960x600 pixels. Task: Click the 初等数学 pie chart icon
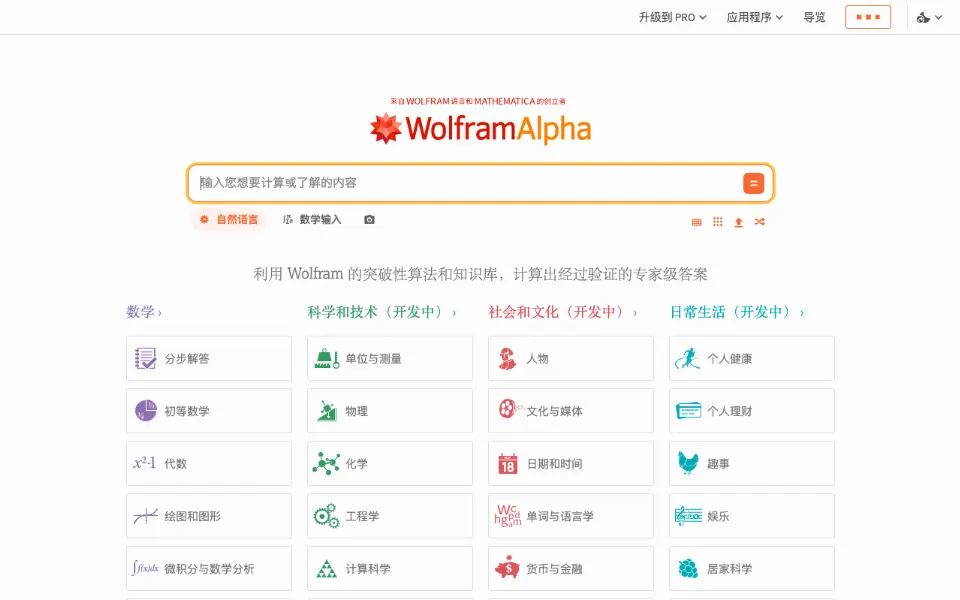click(x=145, y=411)
